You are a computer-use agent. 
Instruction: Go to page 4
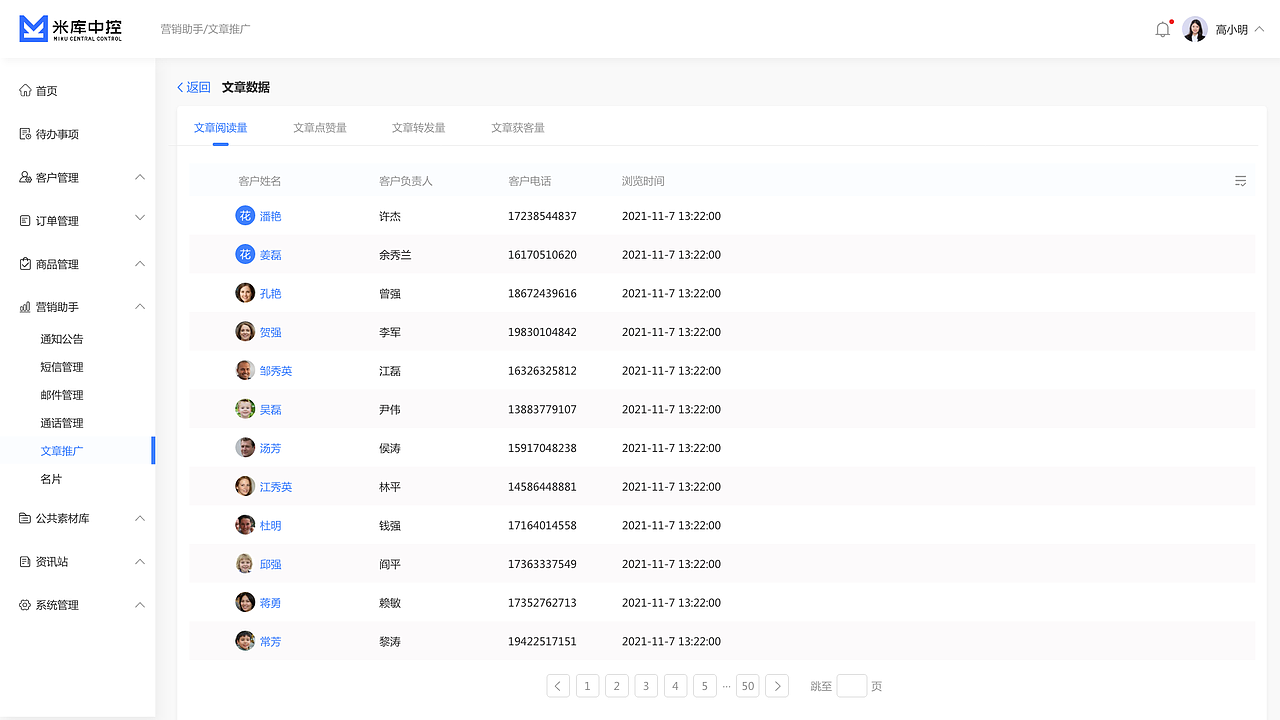tap(675, 686)
